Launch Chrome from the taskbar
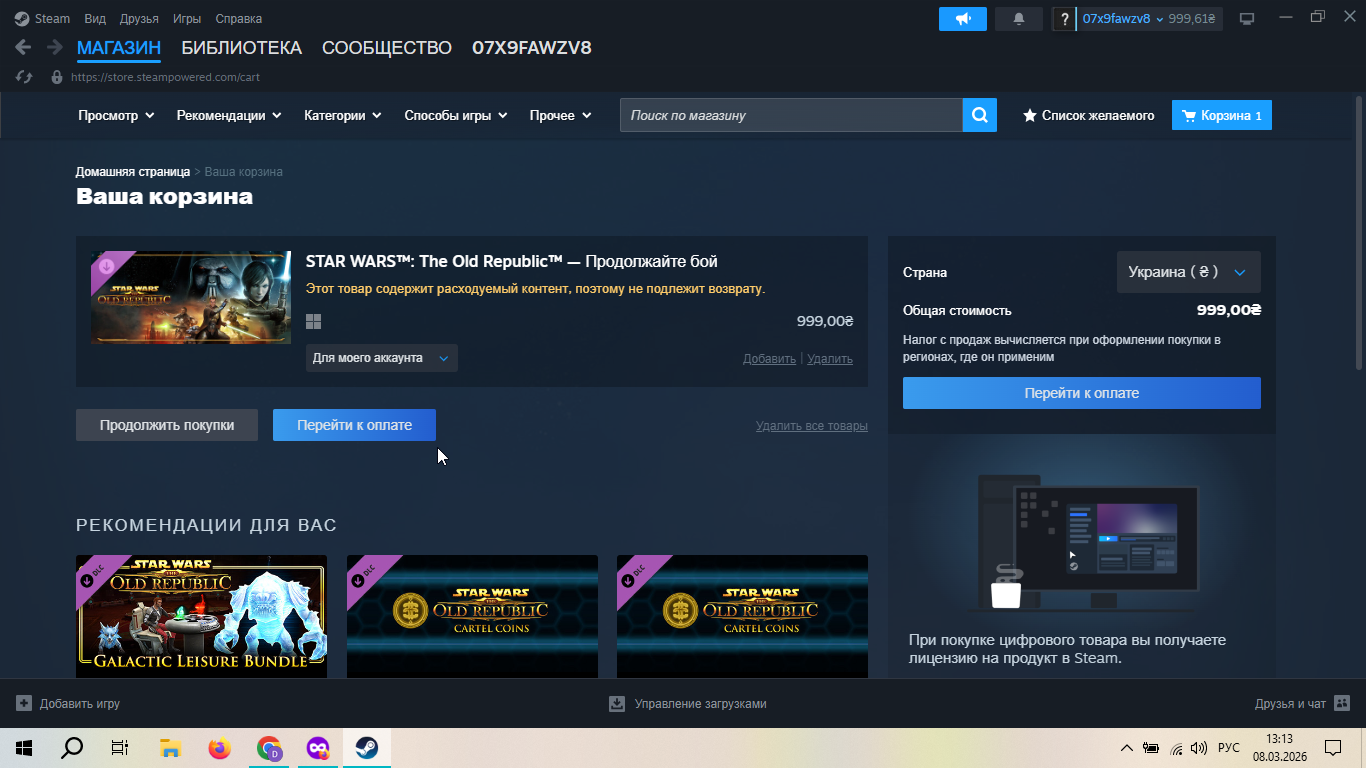The height and width of the screenshot is (768, 1366). pyautogui.click(x=268, y=748)
